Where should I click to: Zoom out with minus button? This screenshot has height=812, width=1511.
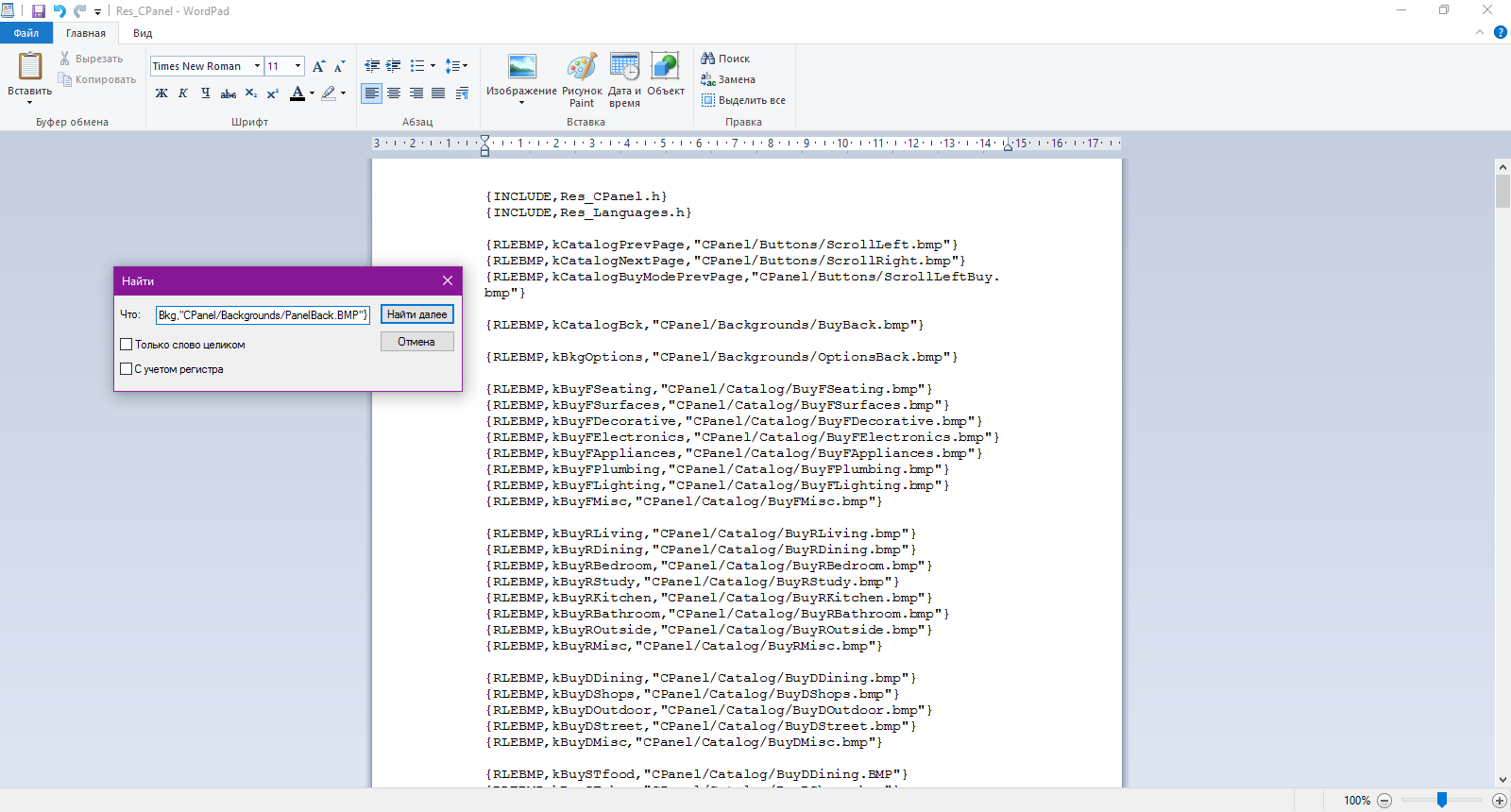[x=1384, y=801]
